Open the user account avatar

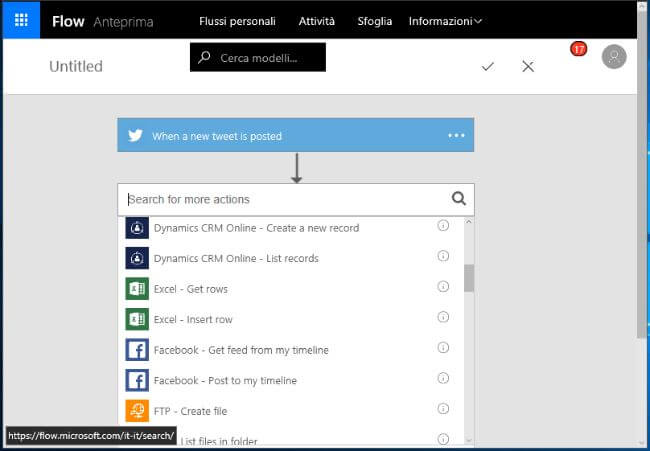click(x=614, y=57)
